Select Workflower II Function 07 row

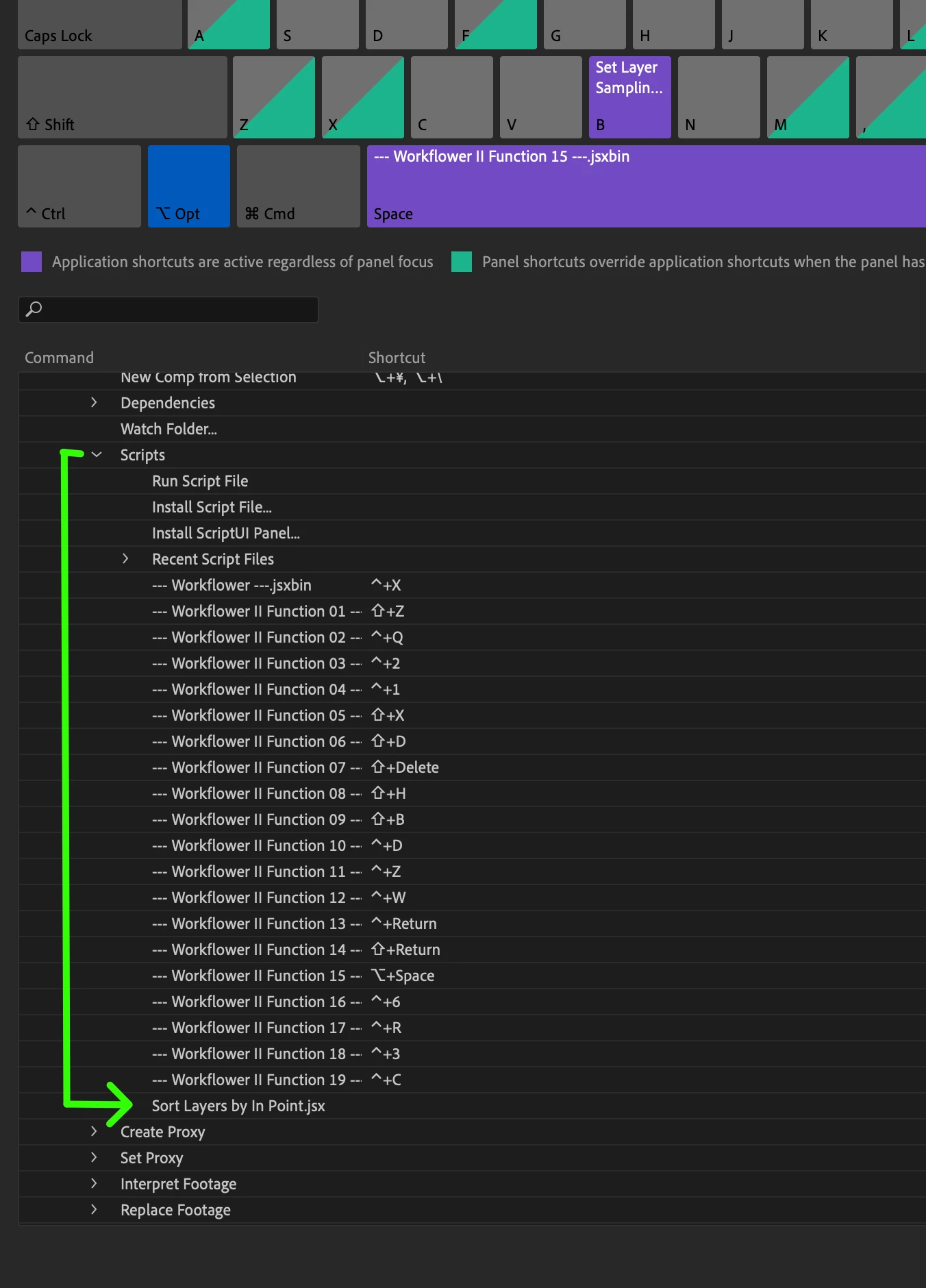tap(472, 767)
